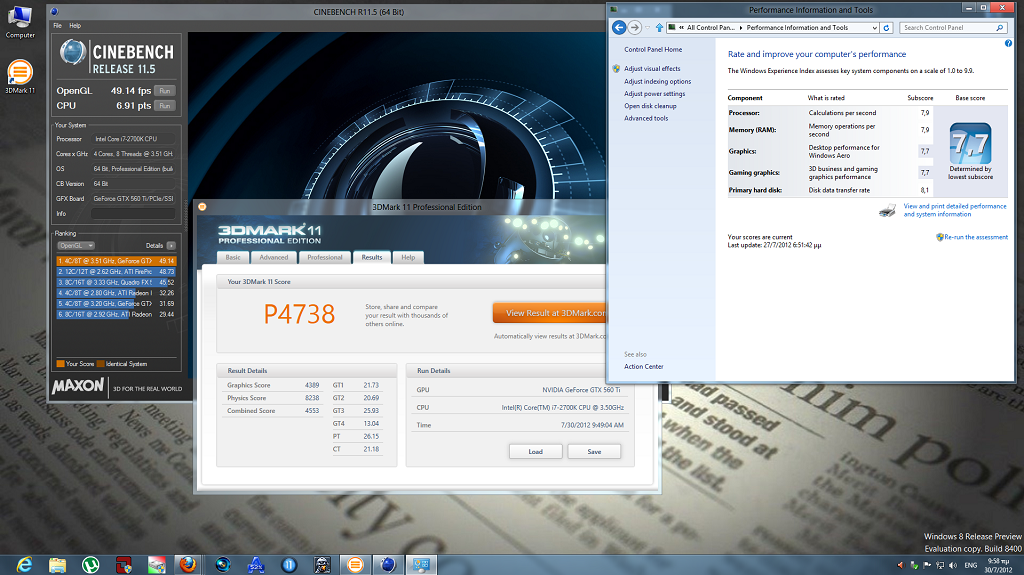Go forward in the Control Panel window
The image size is (1024, 575).
pyautogui.click(x=634, y=27)
